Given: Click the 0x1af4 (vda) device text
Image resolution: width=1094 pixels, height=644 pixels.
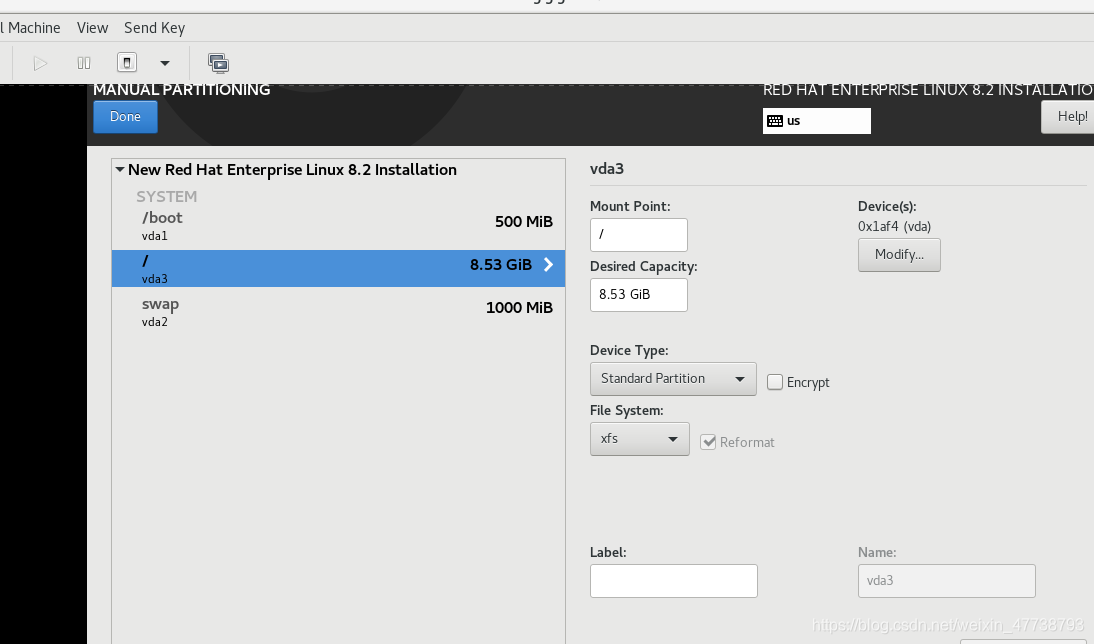Looking at the screenshot, I should point(894,226).
